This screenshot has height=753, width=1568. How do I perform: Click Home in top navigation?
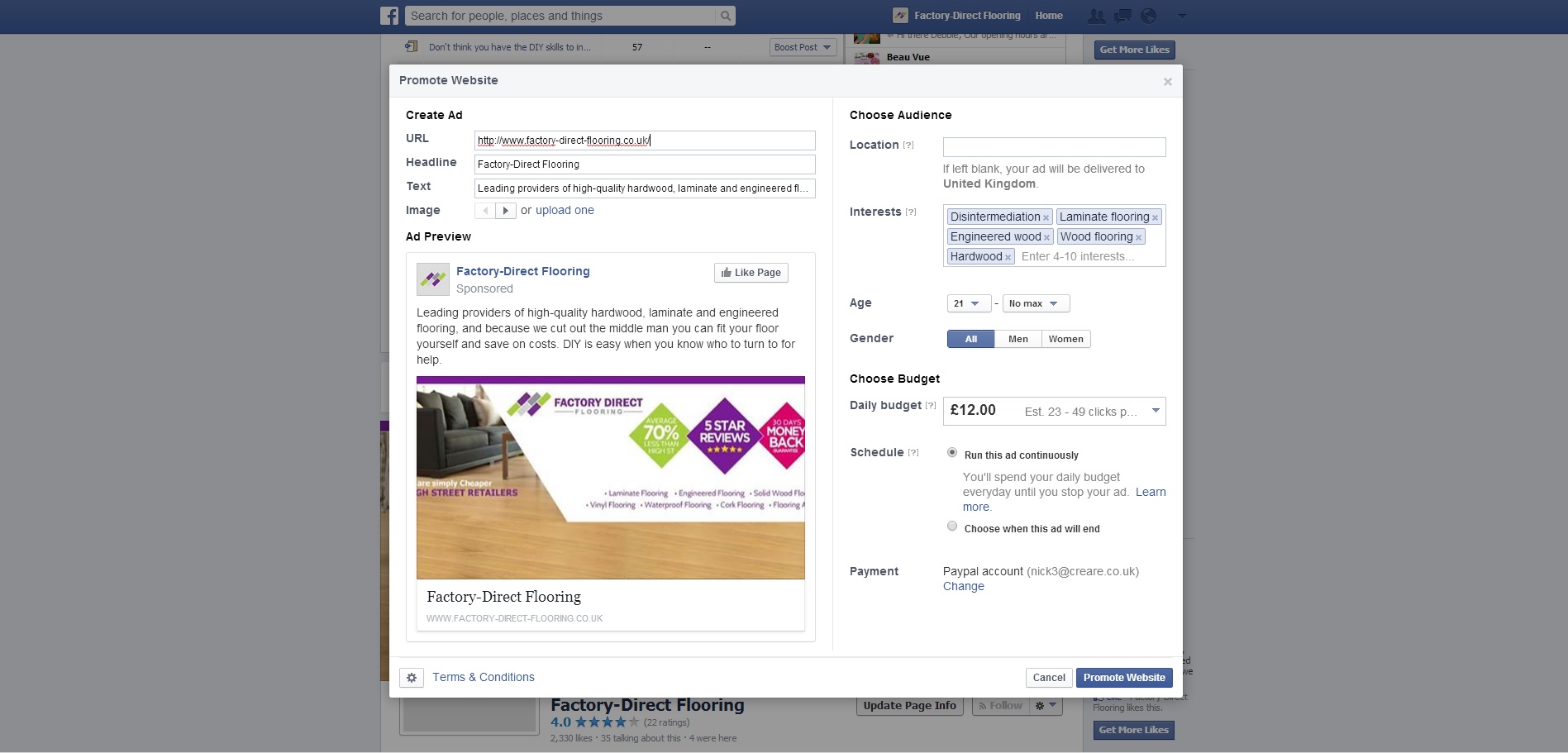pos(1049,16)
